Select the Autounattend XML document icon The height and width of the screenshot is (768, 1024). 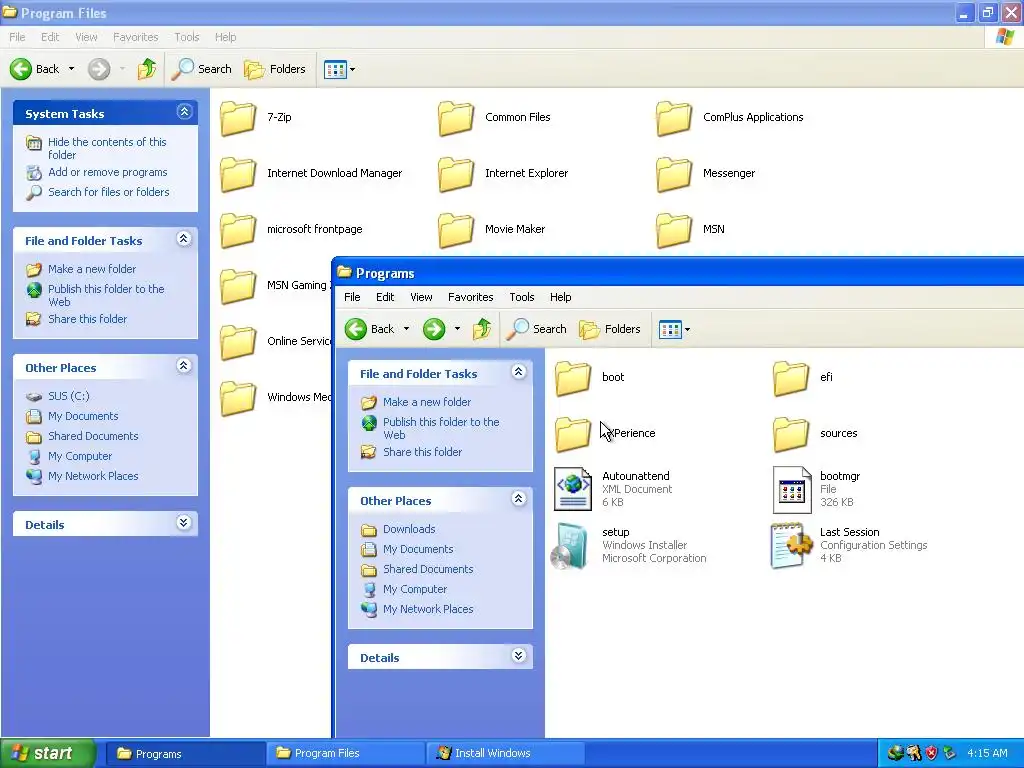(573, 489)
